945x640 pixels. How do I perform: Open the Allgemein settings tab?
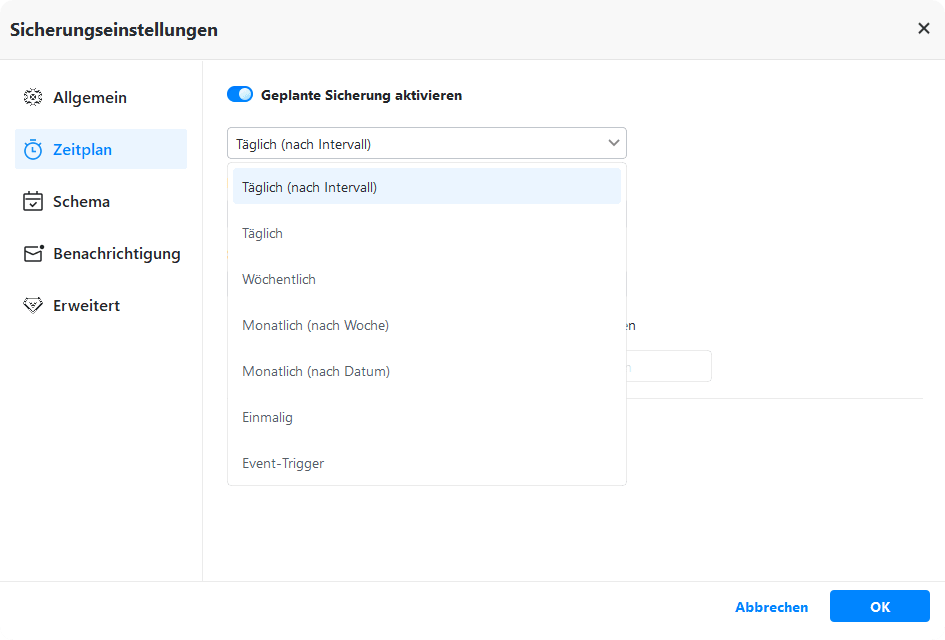(90, 98)
